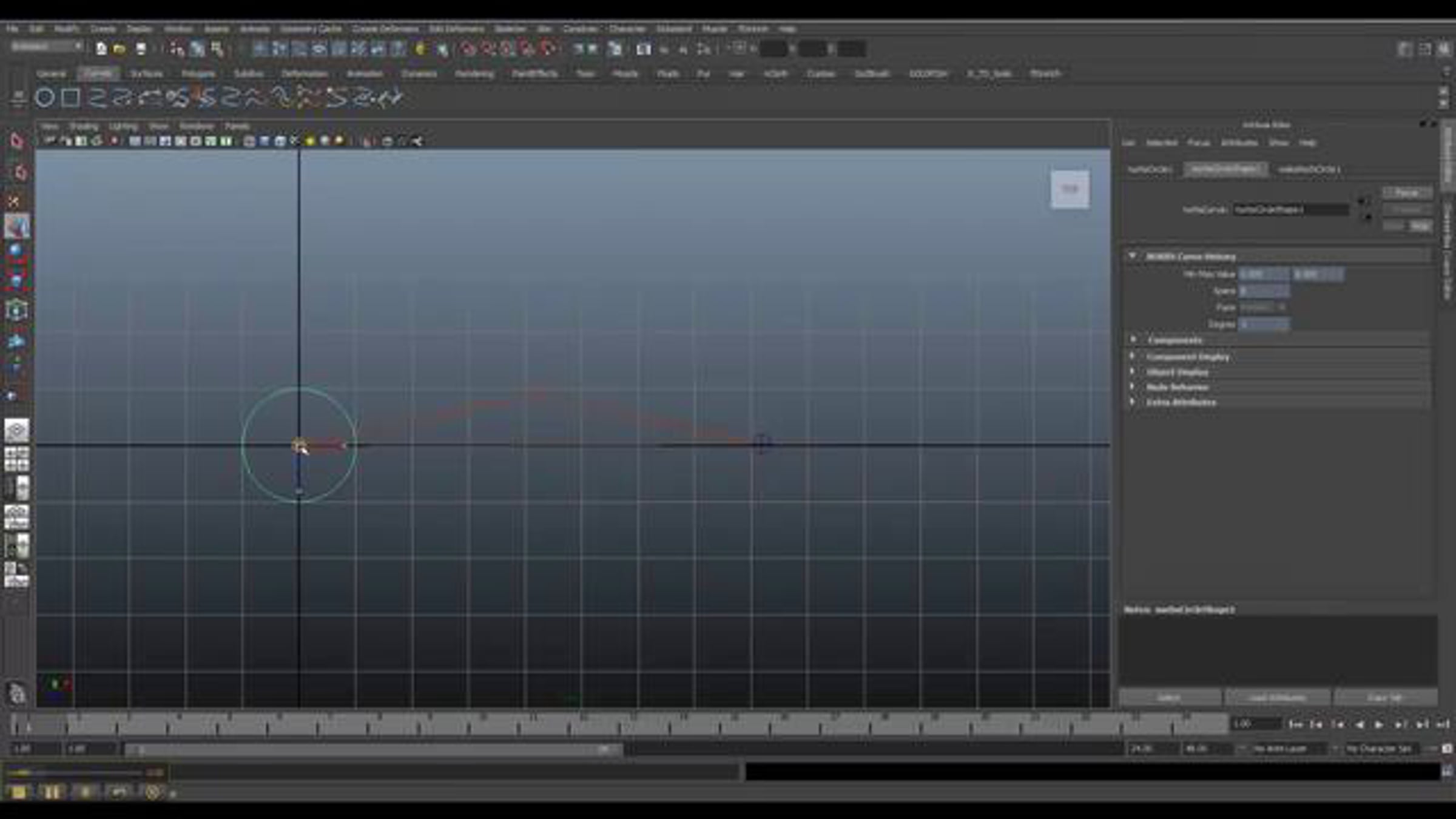Click the Select button at panel bottom
Screen dimensions: 1456x819
[x=1170, y=698]
